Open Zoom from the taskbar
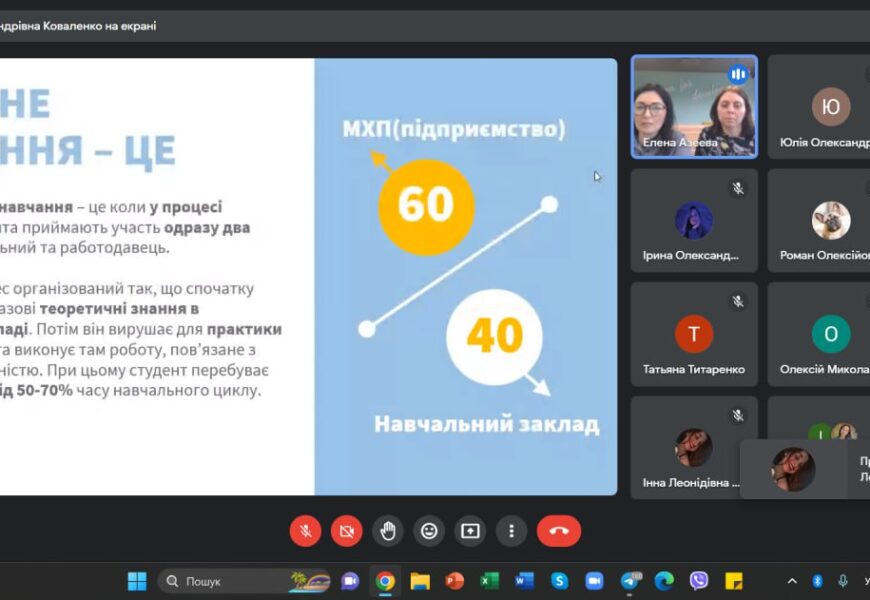Screen dimensions: 870x600 (594, 581)
